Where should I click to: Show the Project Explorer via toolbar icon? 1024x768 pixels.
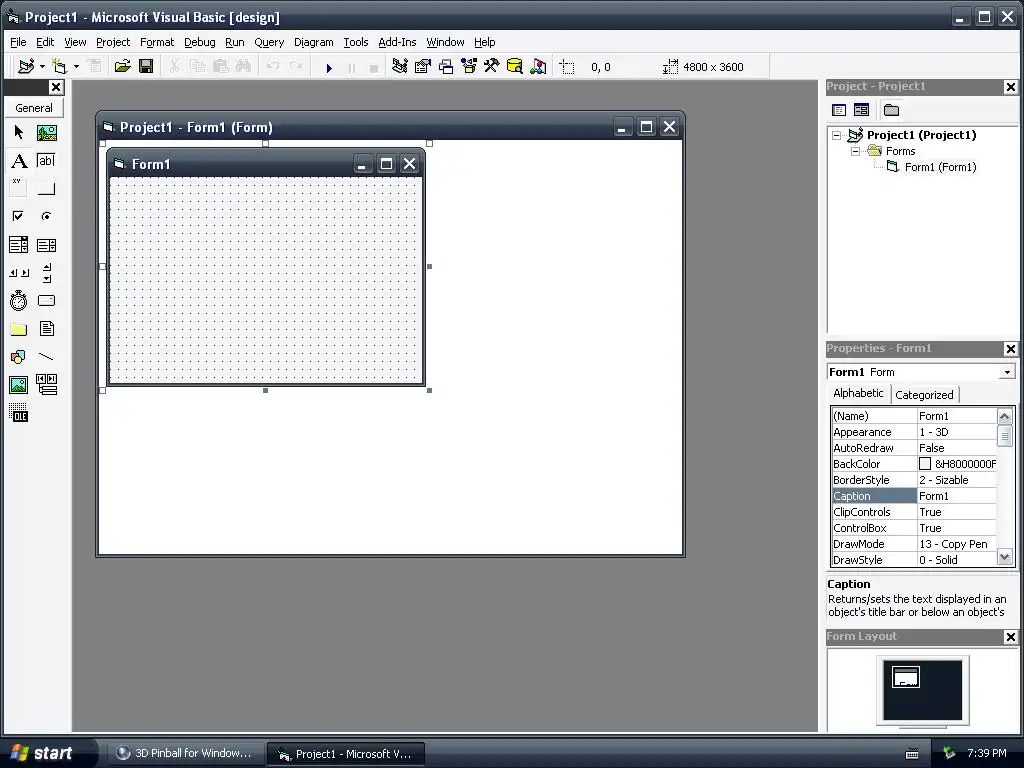tap(400, 66)
